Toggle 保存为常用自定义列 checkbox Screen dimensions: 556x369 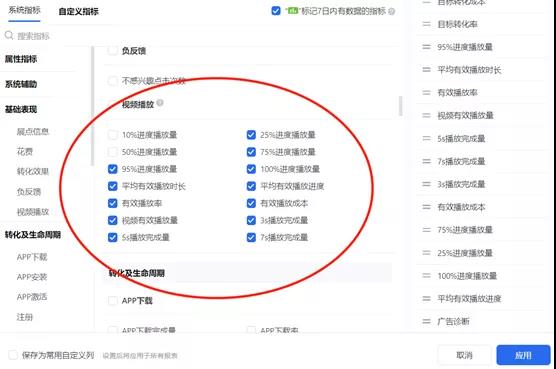tap(13, 355)
